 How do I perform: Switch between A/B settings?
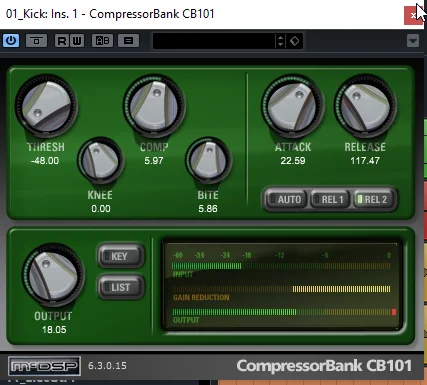[x=102, y=41]
